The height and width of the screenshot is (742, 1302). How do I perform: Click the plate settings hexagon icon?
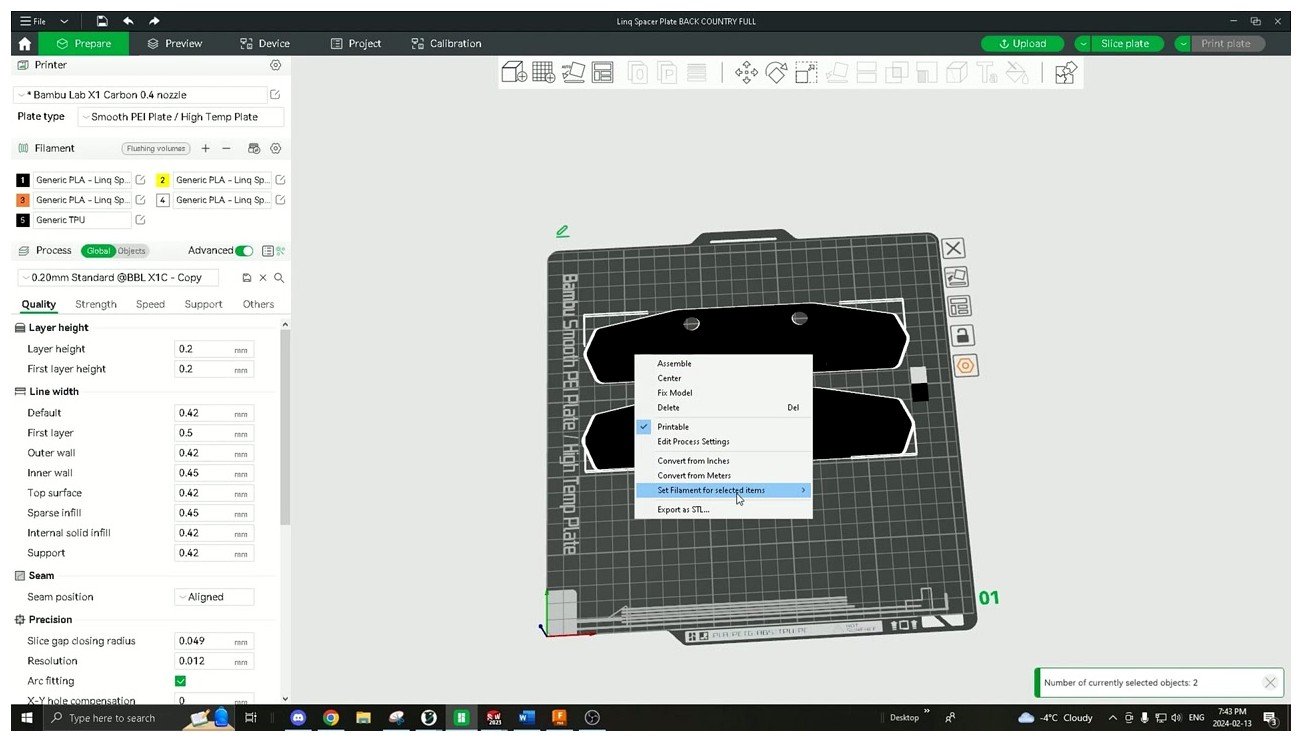[965, 365]
